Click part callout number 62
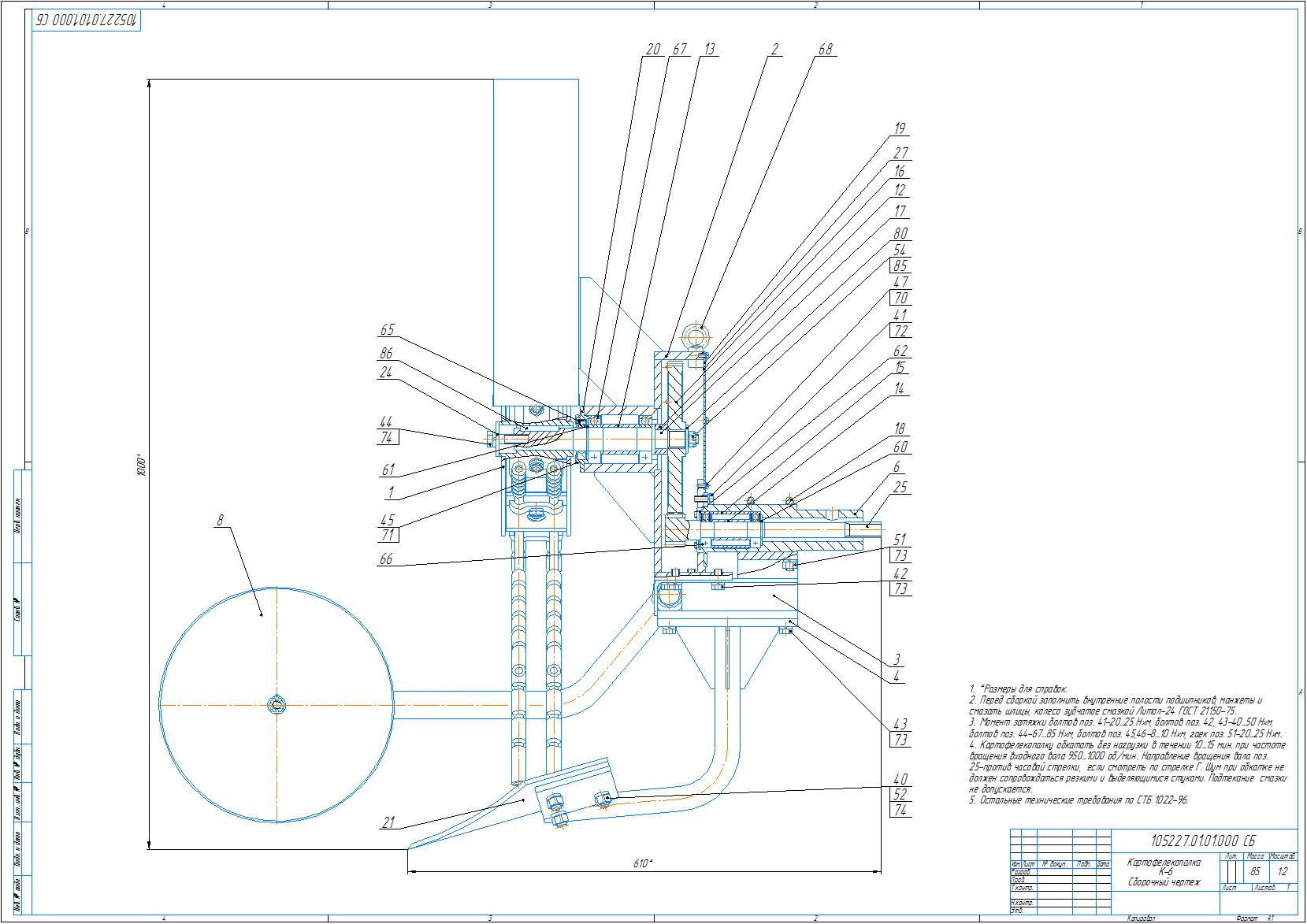Viewport: 1307px width, 924px height. (900, 351)
